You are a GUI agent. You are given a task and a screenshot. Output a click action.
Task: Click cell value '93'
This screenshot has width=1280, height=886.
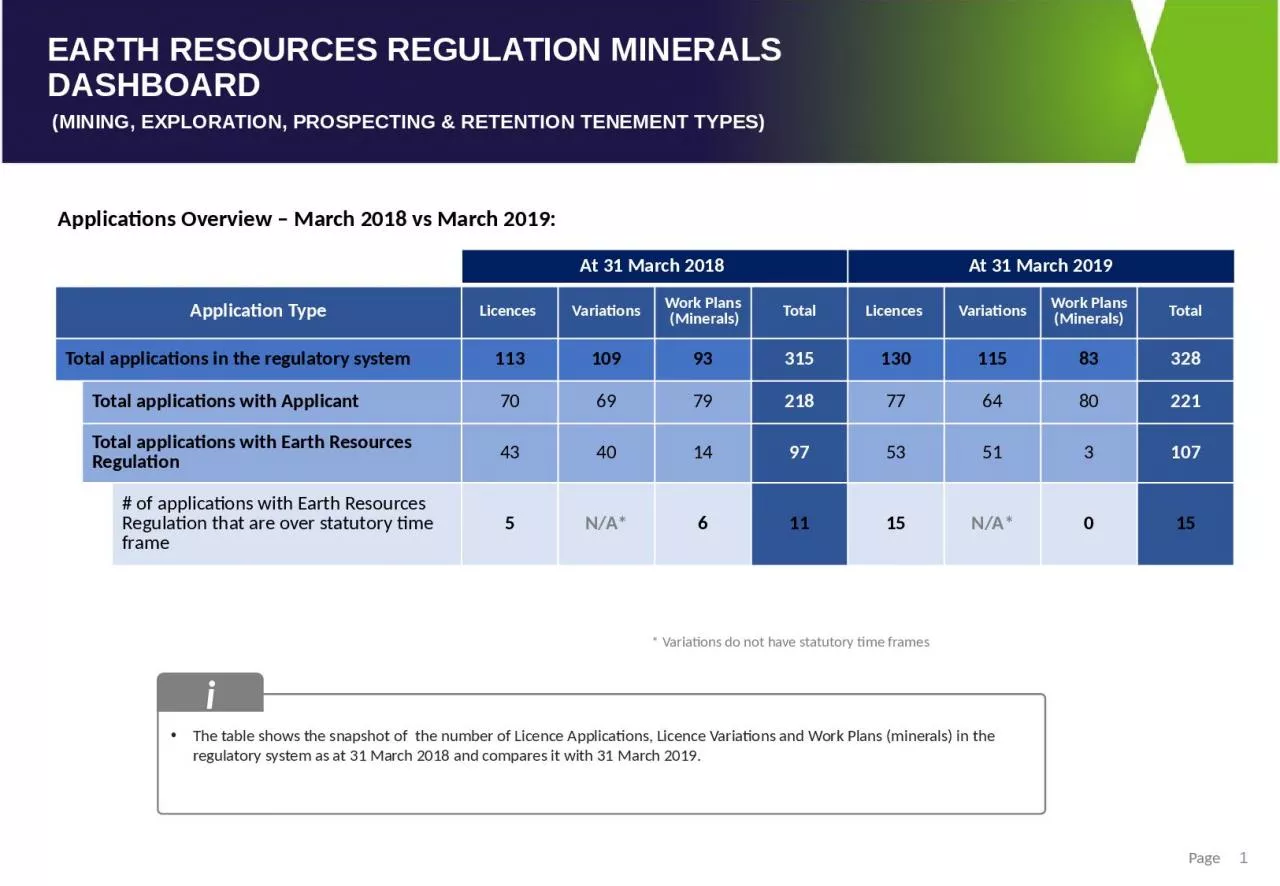pyautogui.click(x=703, y=359)
